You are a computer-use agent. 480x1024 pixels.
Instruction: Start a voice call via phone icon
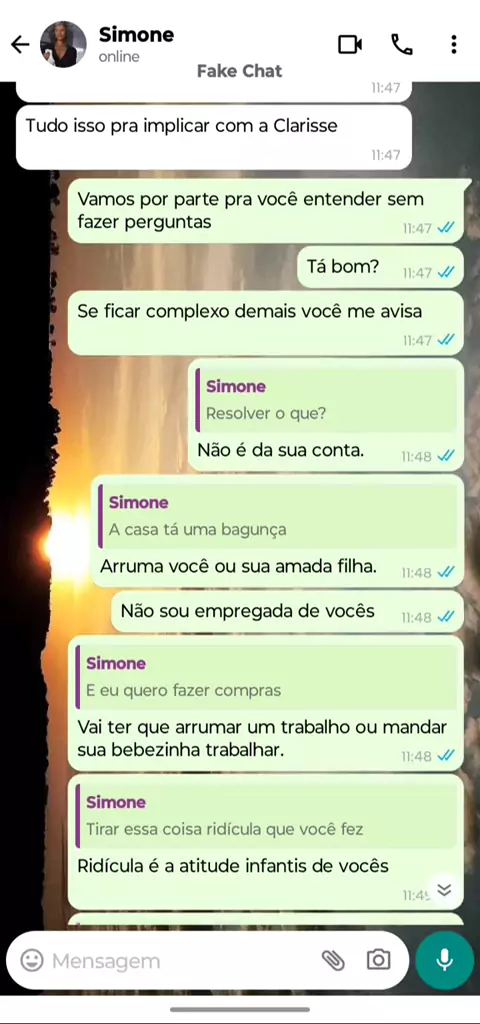tap(402, 44)
